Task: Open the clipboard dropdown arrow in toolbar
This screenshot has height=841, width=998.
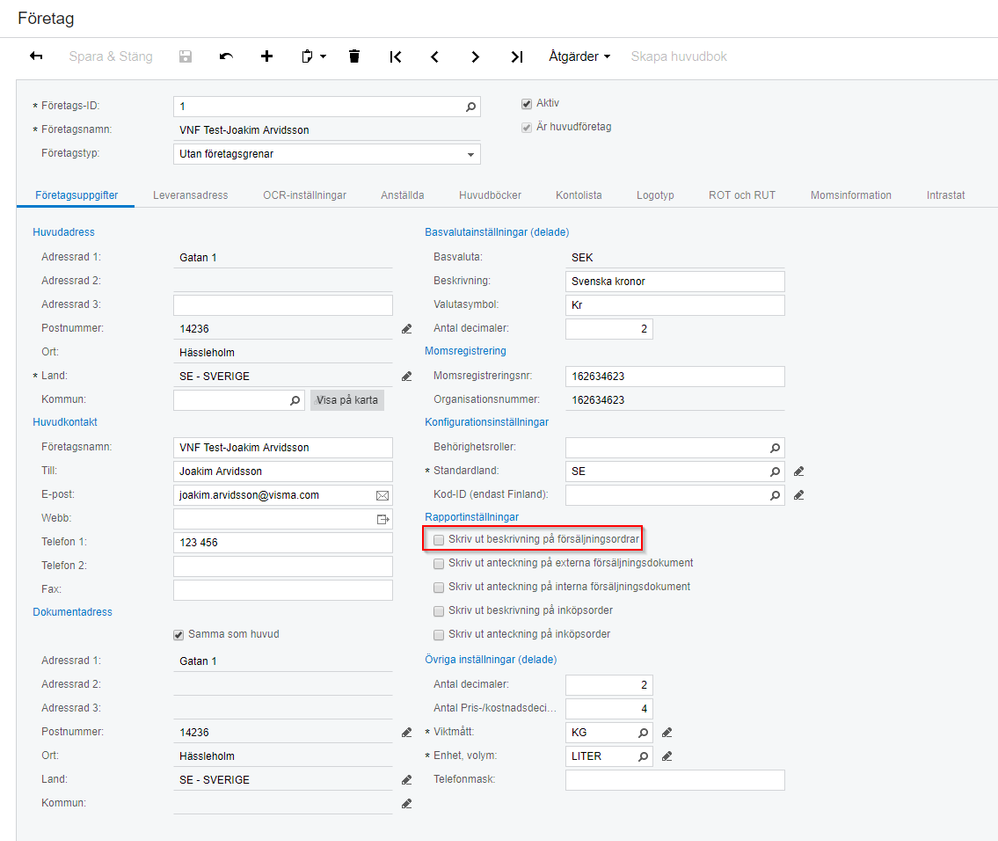Action: [x=324, y=57]
